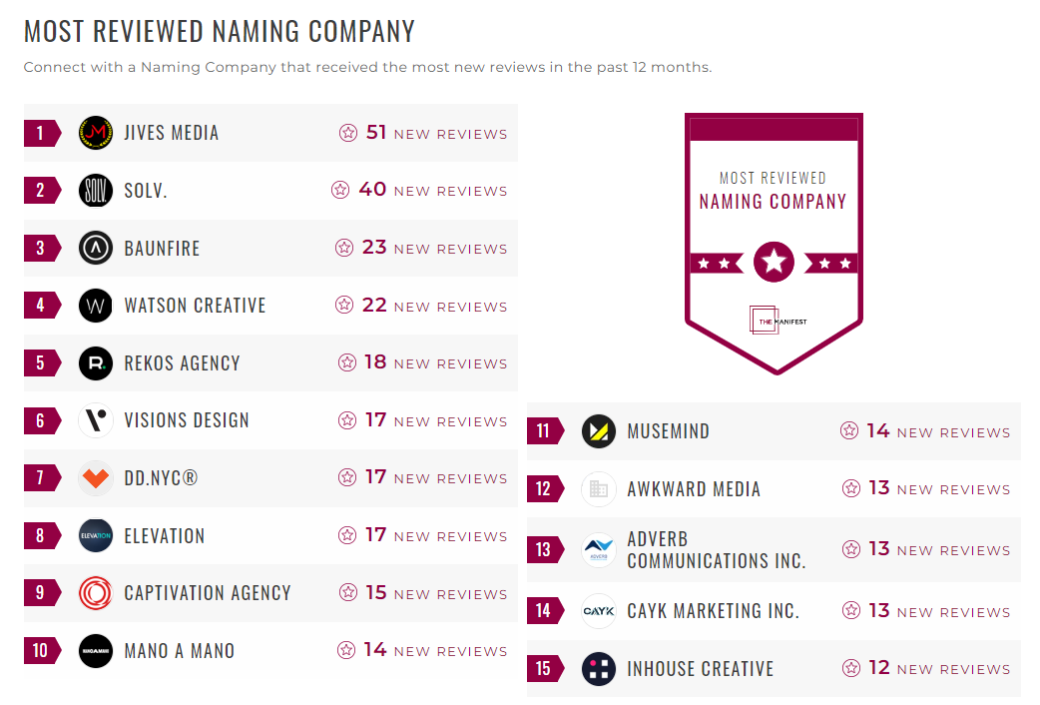
Task: Click the Jives Media company logo
Action: coord(95,132)
